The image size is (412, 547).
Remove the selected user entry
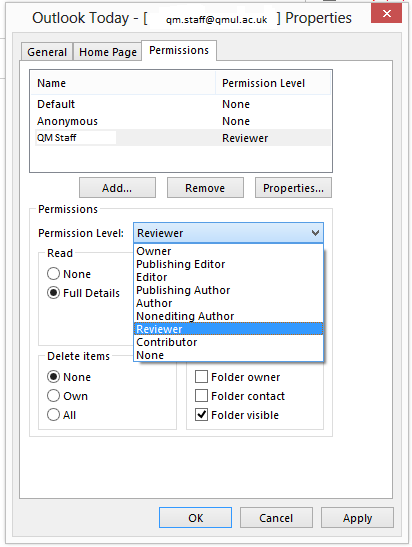tap(205, 188)
